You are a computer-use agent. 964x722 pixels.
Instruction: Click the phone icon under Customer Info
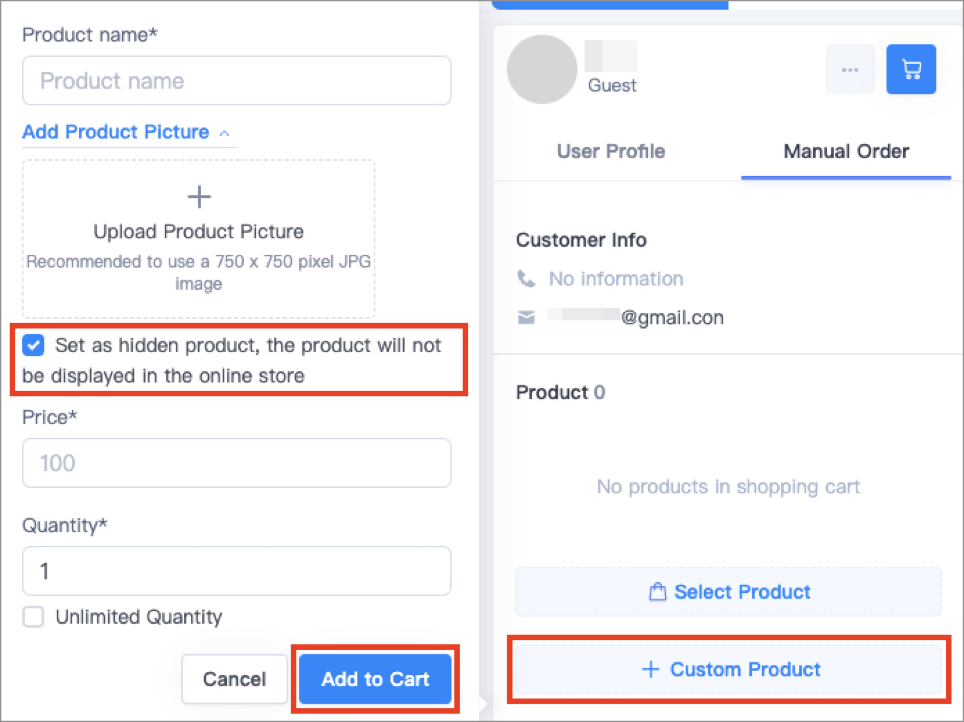click(526, 279)
